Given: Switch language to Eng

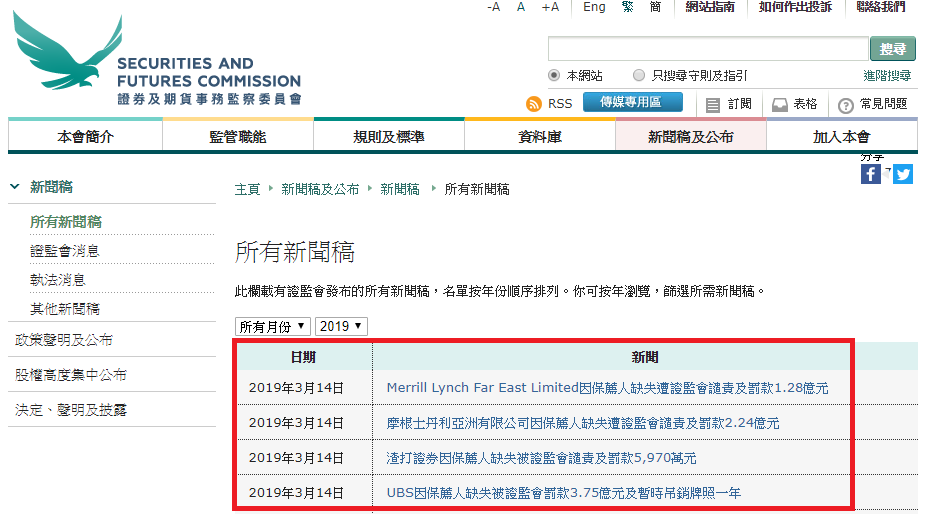Looking at the screenshot, I should coord(594,7).
